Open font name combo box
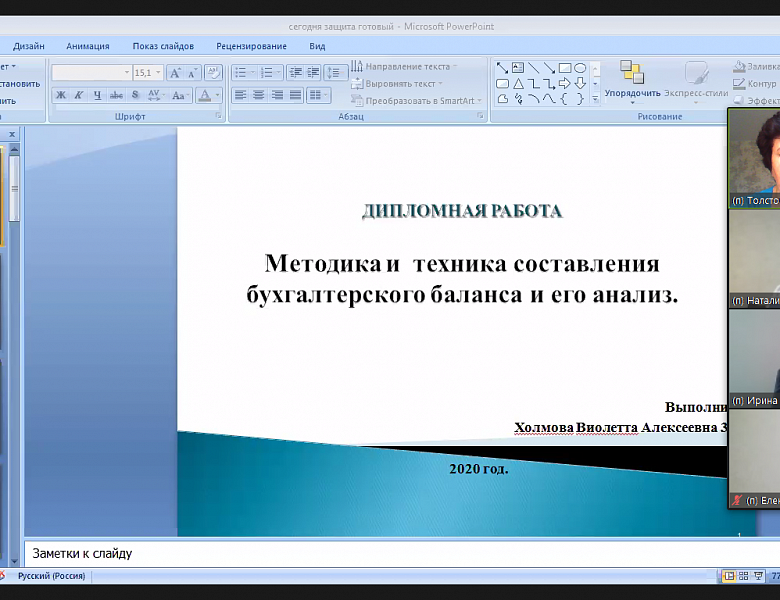This screenshot has width=780, height=600. (x=92, y=73)
